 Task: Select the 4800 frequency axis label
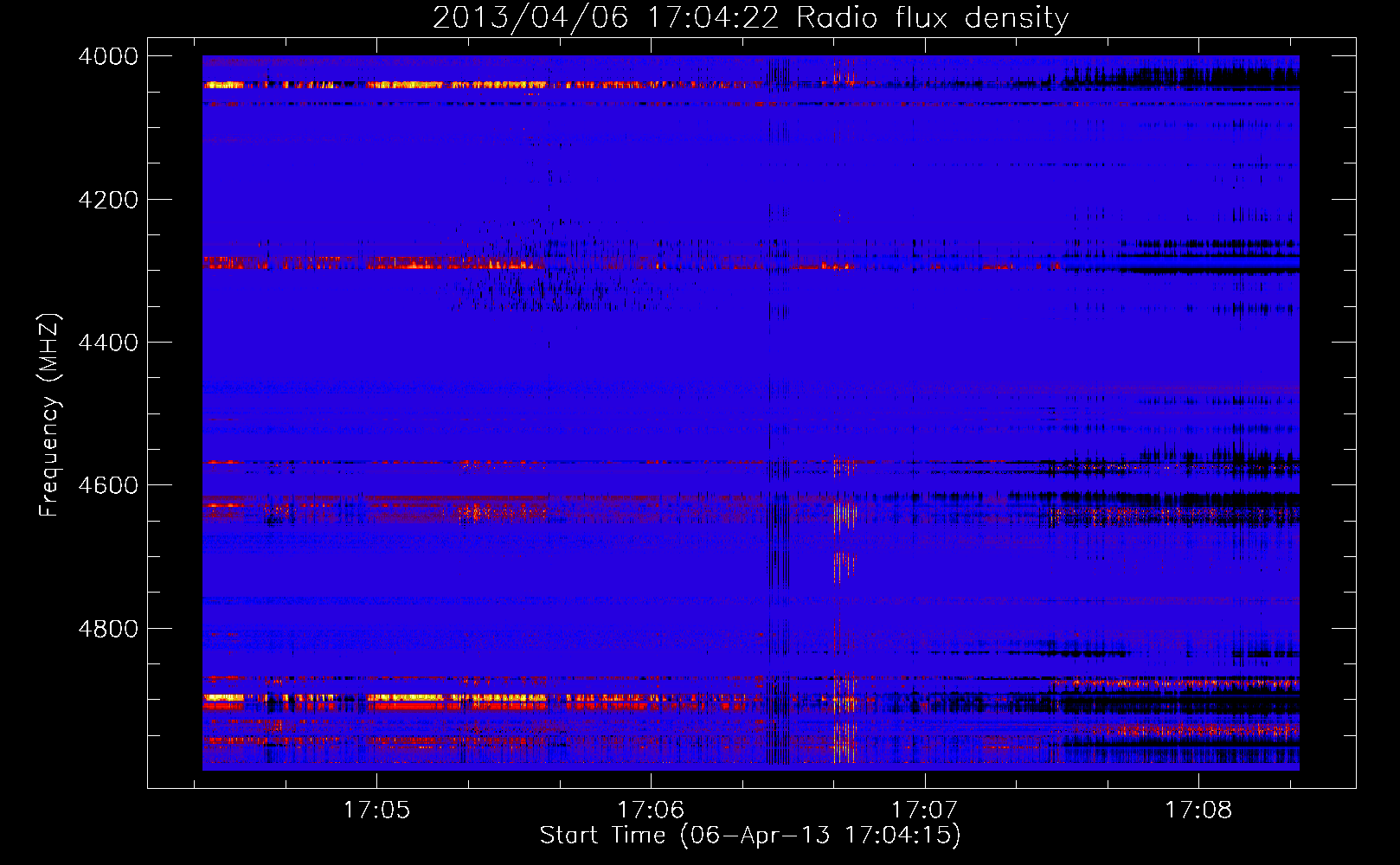point(108,628)
